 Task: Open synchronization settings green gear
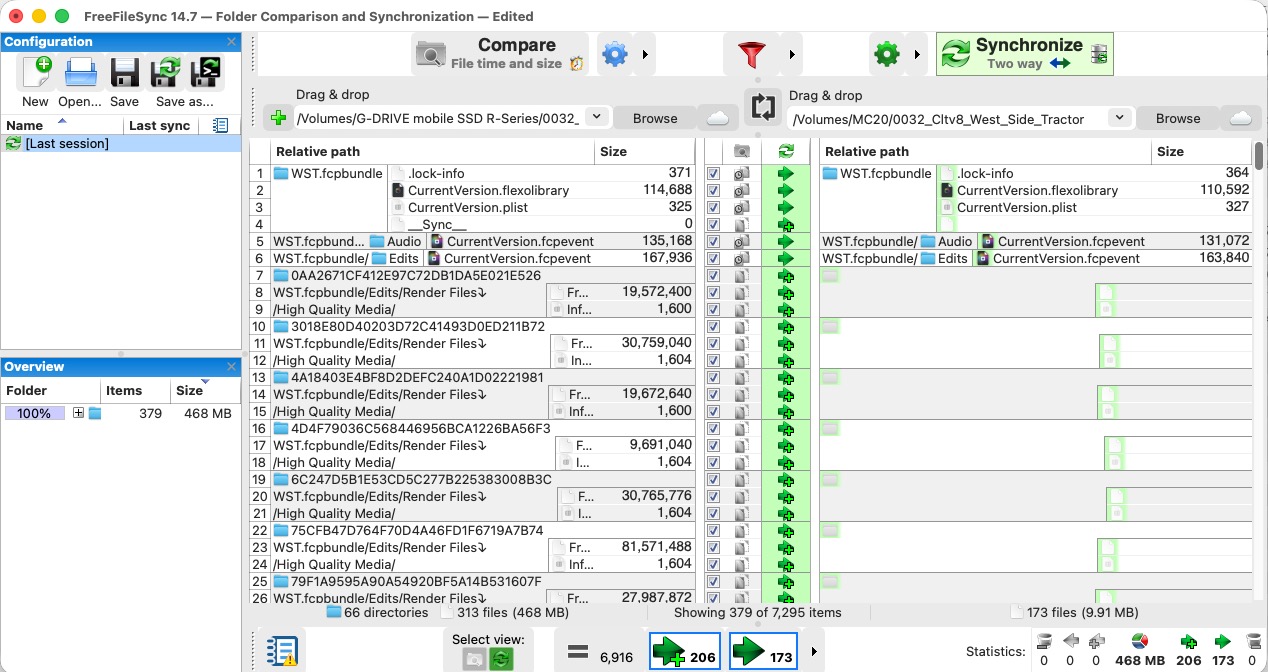(x=887, y=54)
